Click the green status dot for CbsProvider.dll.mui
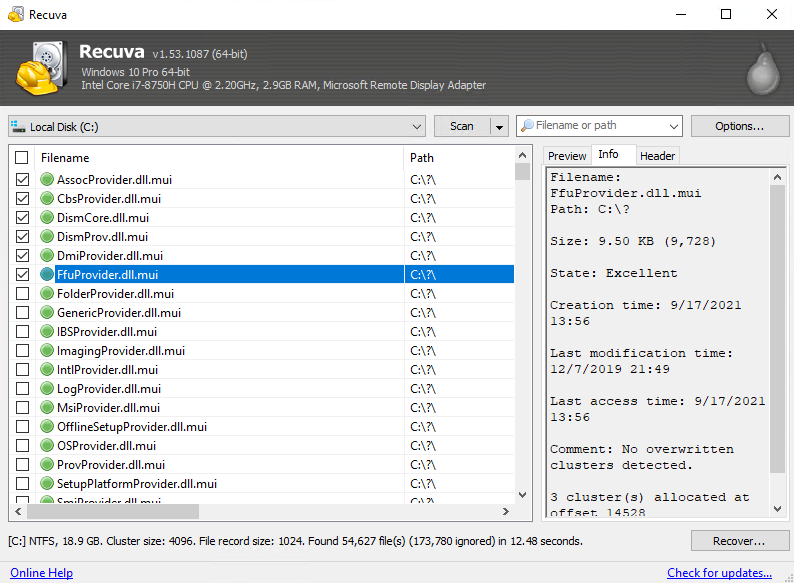794x583 pixels. (47, 199)
